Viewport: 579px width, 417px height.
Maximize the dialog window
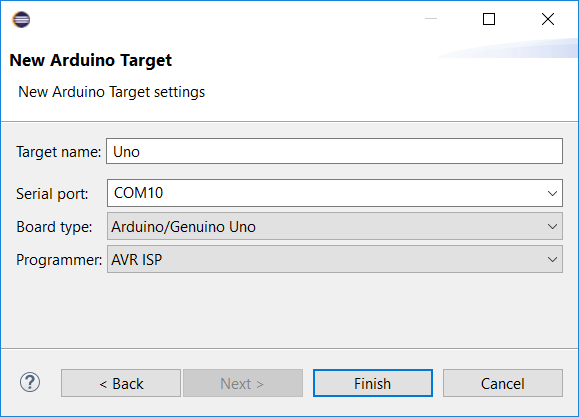(x=489, y=19)
